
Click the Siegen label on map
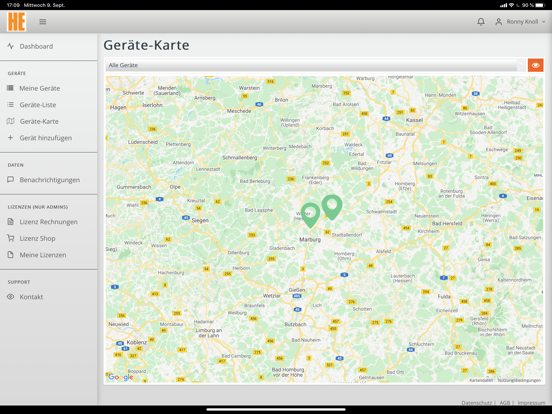tap(200, 220)
